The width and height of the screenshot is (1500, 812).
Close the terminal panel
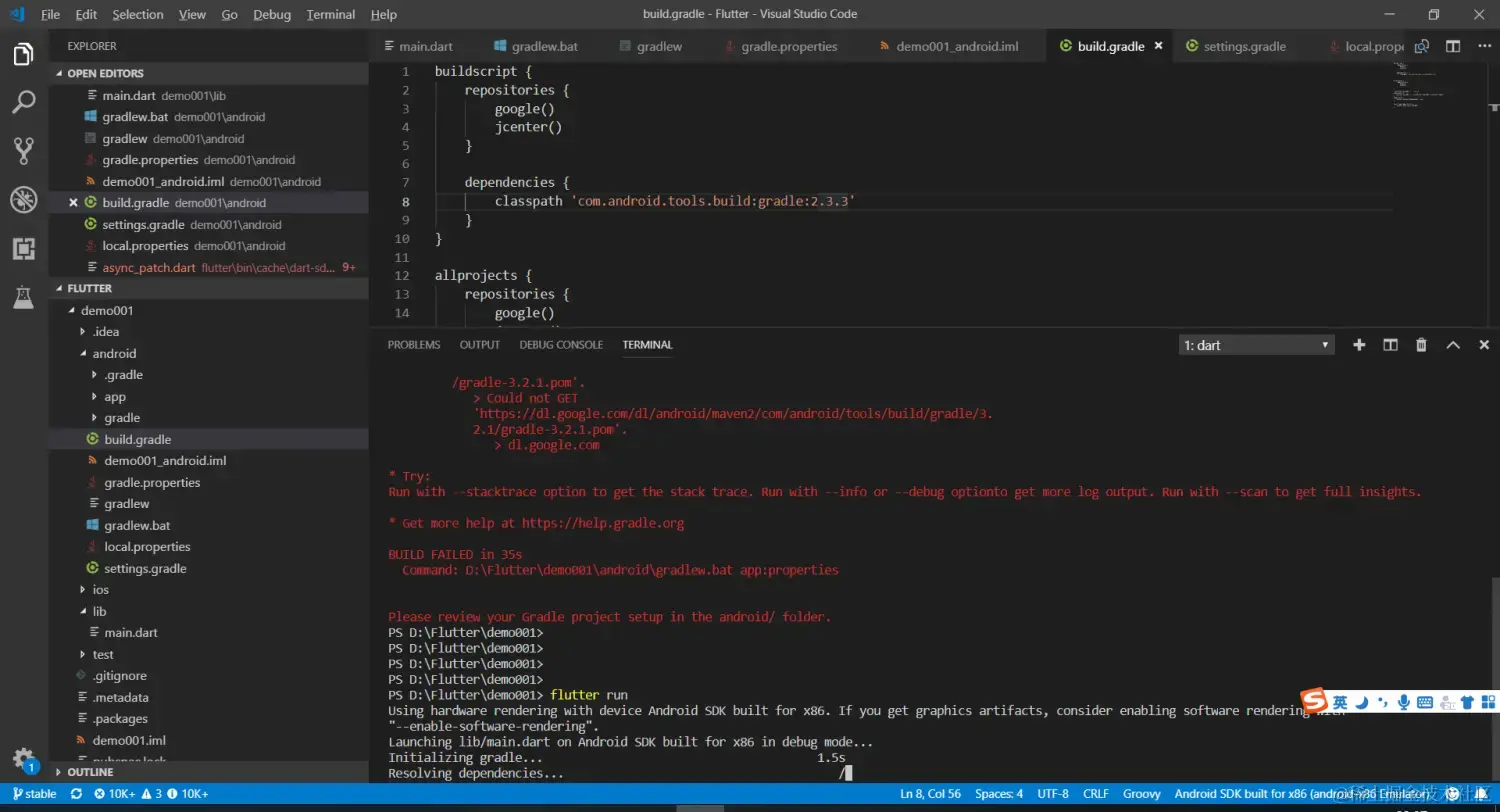(1484, 345)
